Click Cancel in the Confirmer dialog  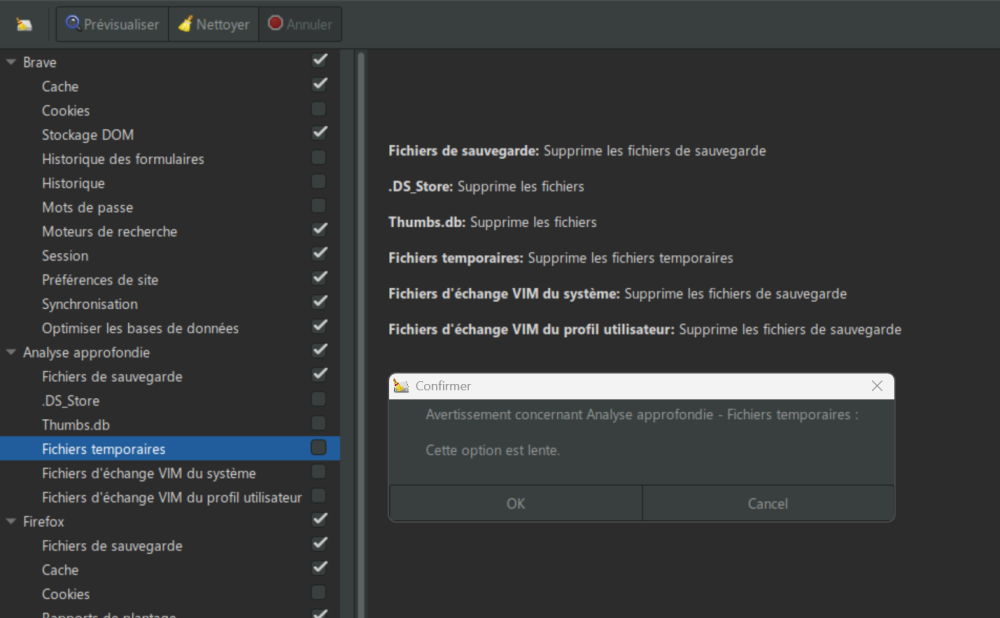(x=768, y=503)
